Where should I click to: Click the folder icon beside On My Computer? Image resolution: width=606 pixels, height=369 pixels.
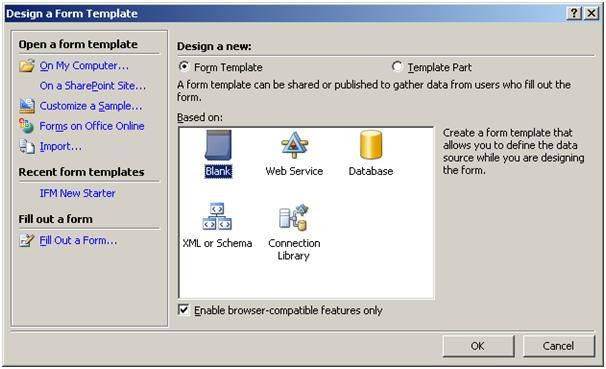[x=27, y=66]
